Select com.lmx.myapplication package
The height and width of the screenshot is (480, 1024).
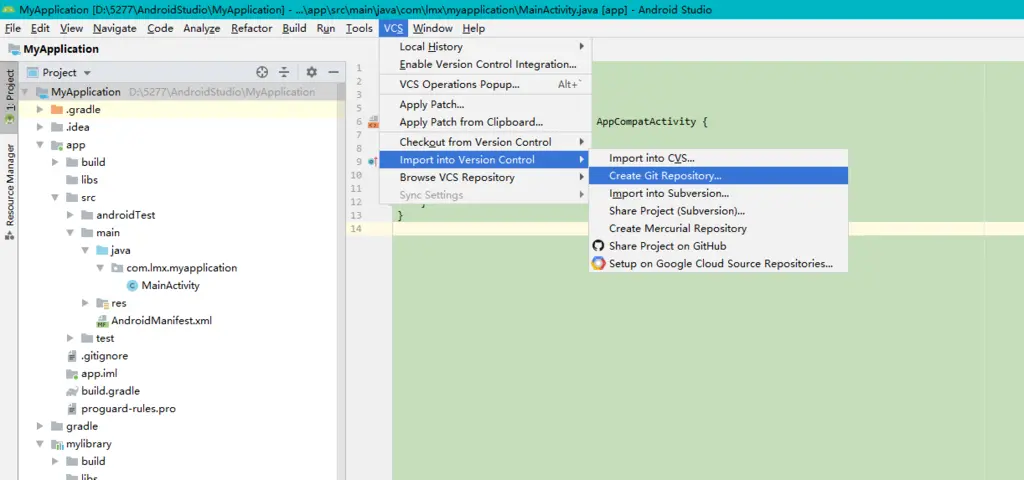(182, 268)
